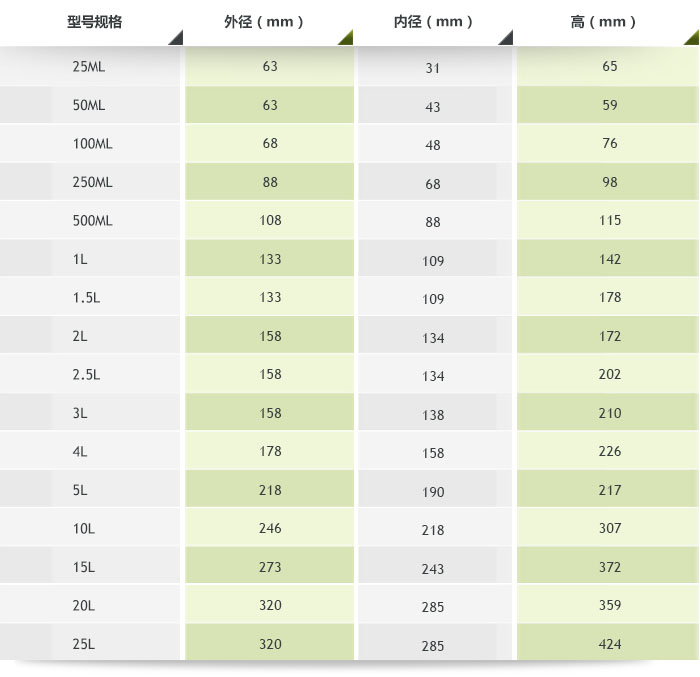
Task: Click the dark triangle in the 型号规格 header
Action: tap(176, 38)
